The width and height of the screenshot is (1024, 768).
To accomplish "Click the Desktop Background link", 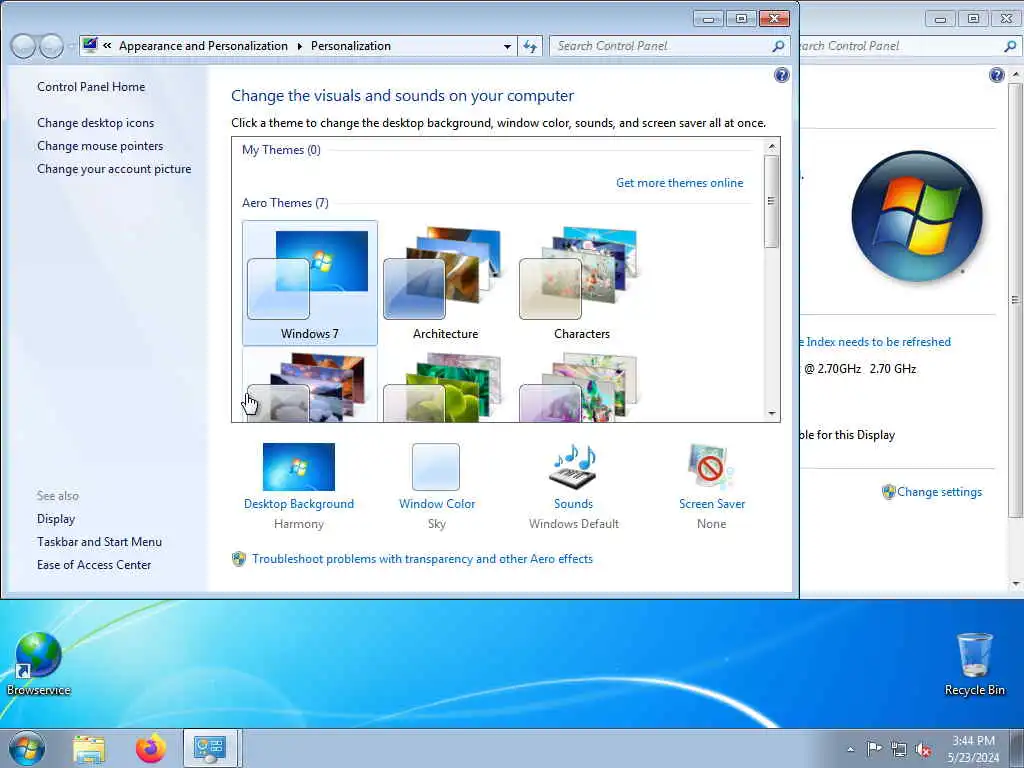I will [298, 504].
